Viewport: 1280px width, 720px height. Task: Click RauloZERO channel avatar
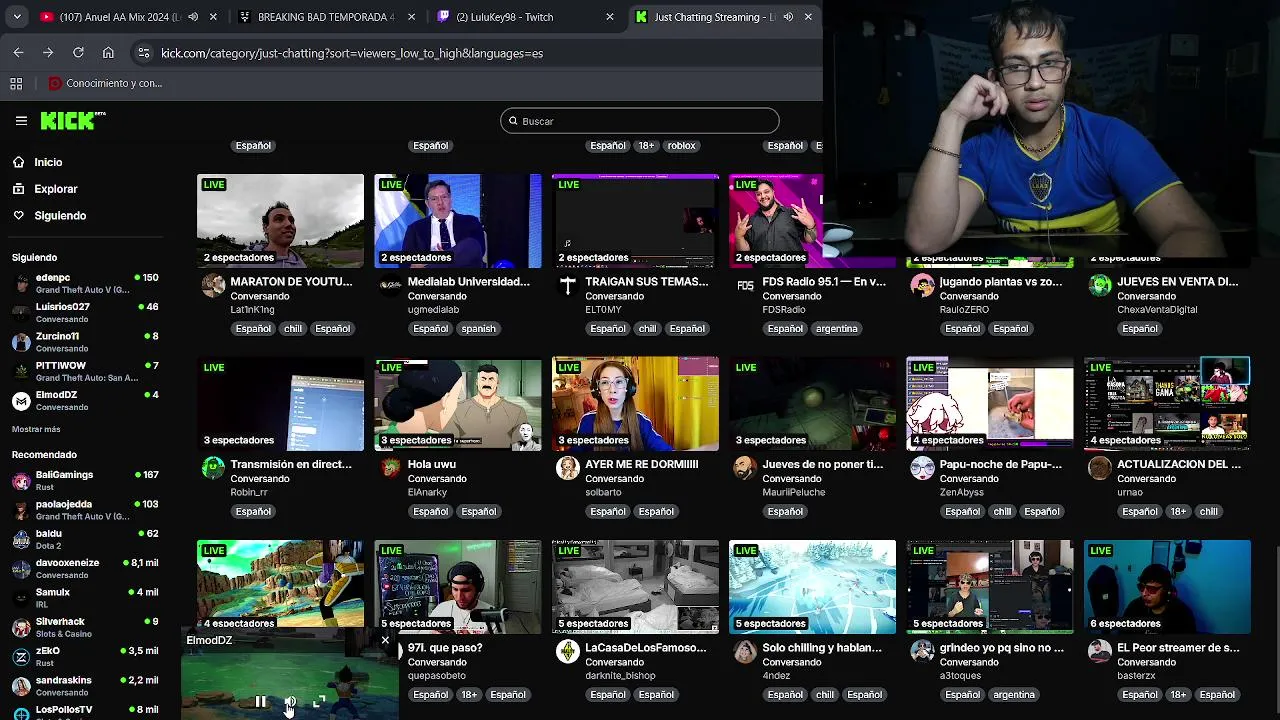coord(922,286)
